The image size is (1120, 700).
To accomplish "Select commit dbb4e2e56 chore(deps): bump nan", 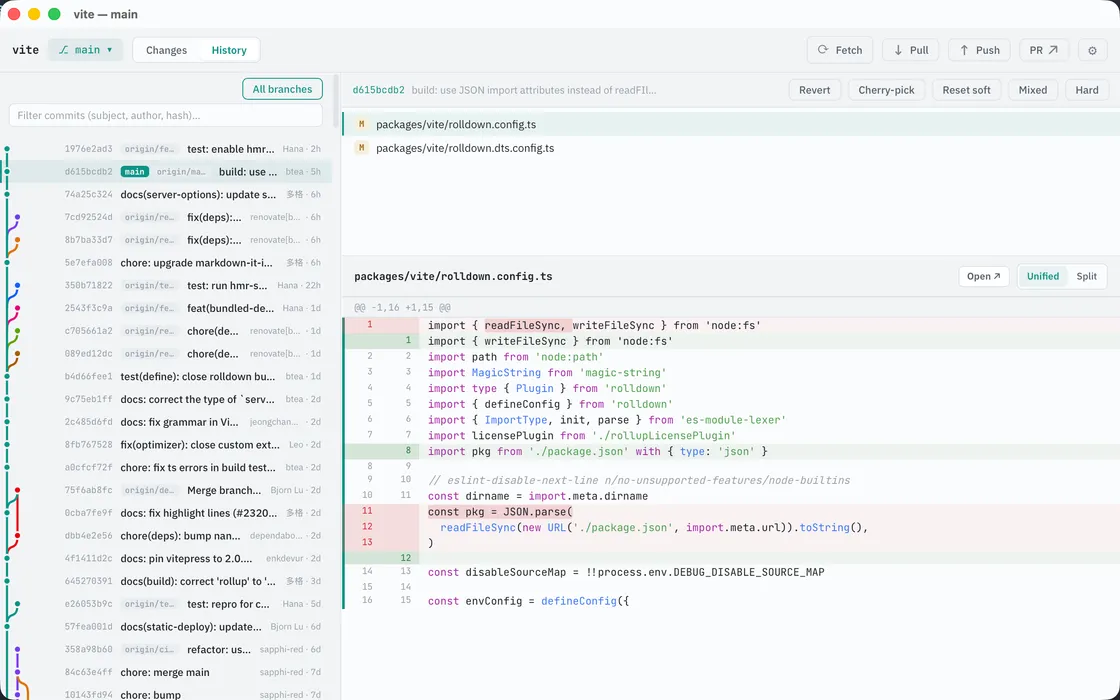I will pos(166,536).
